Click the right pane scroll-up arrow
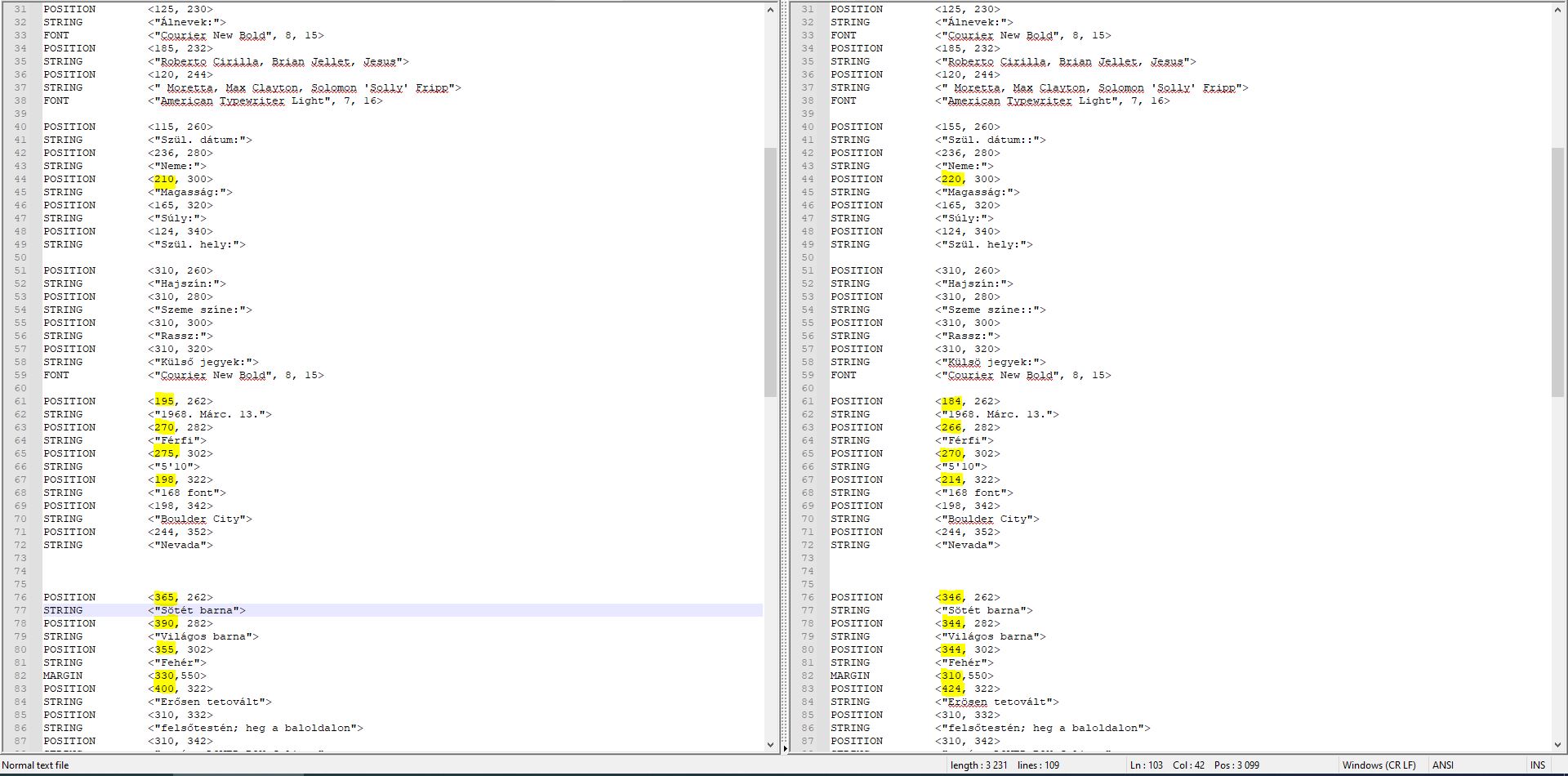 click(x=1557, y=10)
